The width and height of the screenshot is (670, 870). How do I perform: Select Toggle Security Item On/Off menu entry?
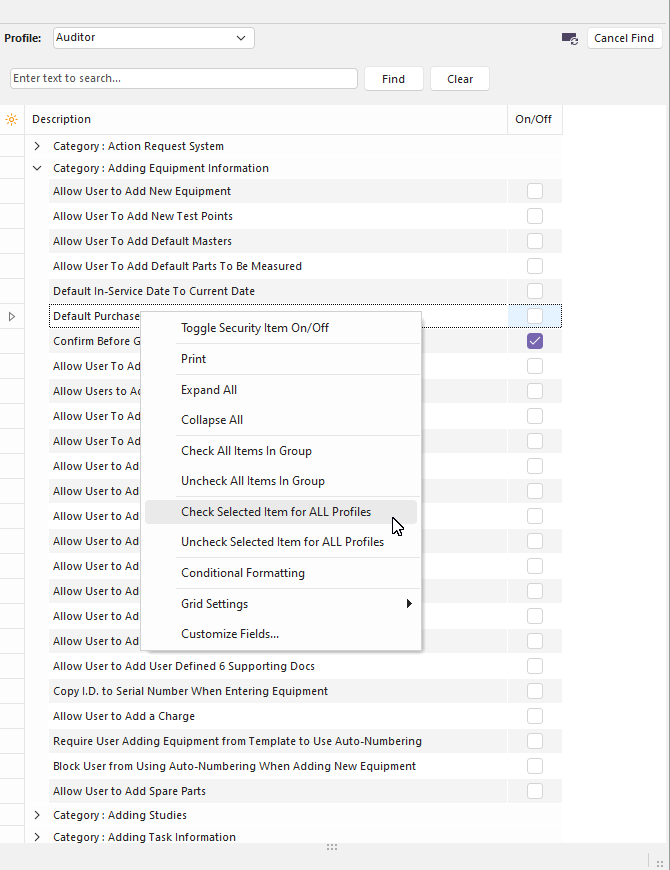coord(255,328)
